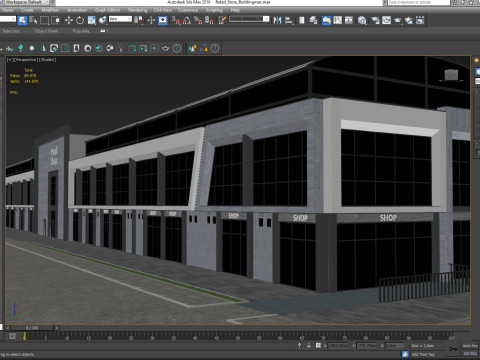Screen dimensions: 480x360
Task: Open Layer Explorer icon
Action: [313, 20]
